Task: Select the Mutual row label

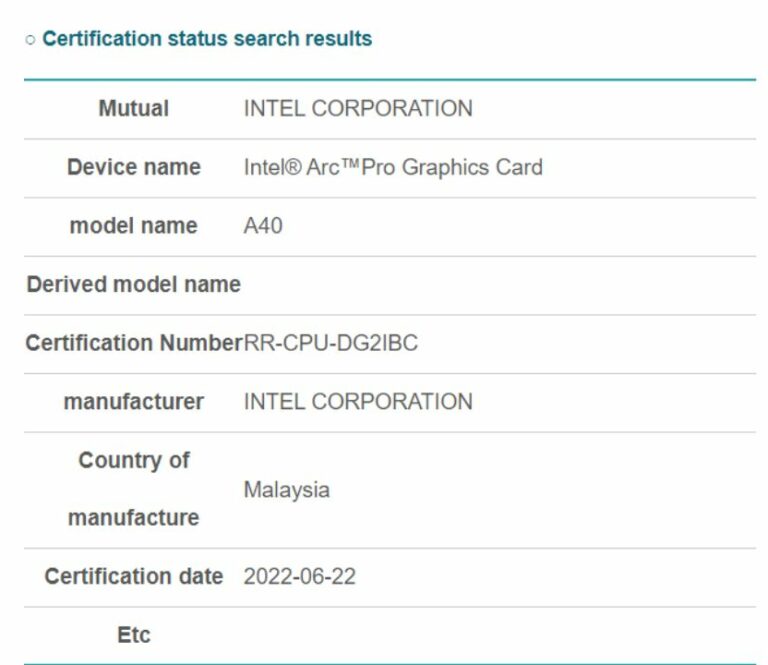Action: tap(133, 108)
